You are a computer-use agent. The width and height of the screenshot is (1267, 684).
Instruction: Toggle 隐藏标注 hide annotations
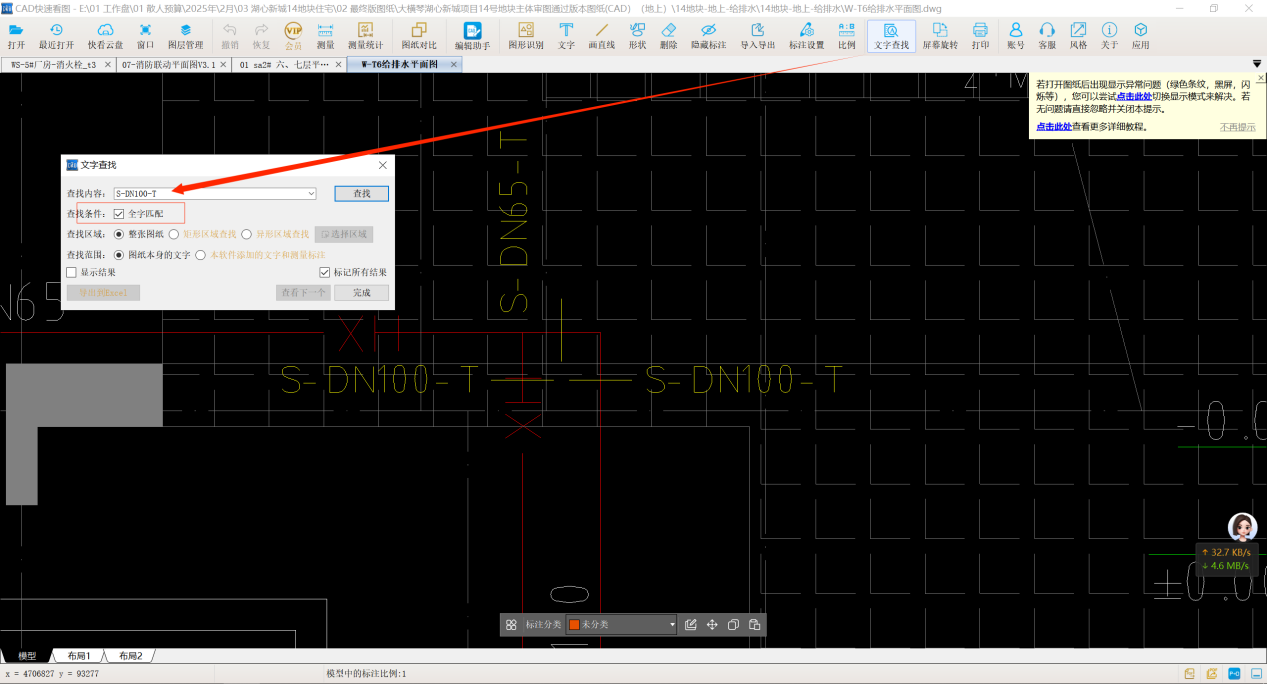point(709,36)
